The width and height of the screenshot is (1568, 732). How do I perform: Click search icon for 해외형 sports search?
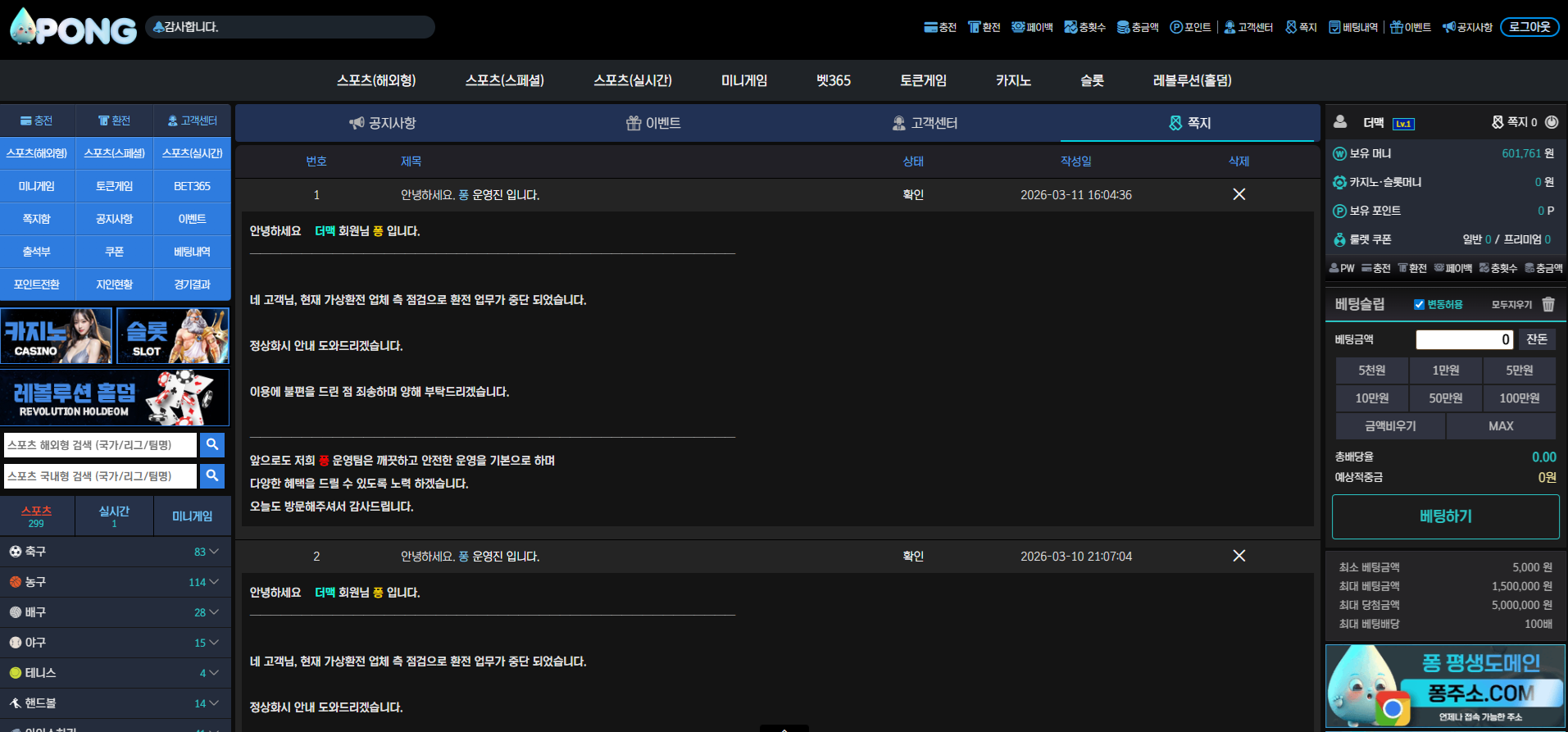point(212,444)
